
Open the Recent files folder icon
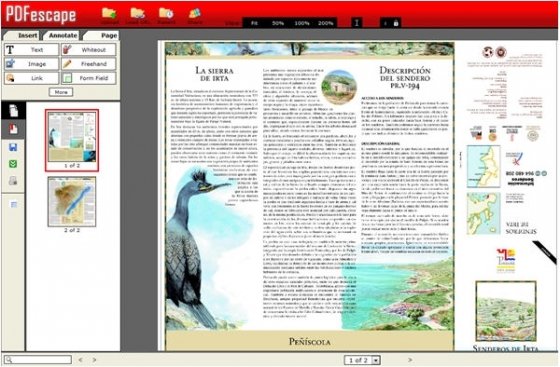point(166,13)
